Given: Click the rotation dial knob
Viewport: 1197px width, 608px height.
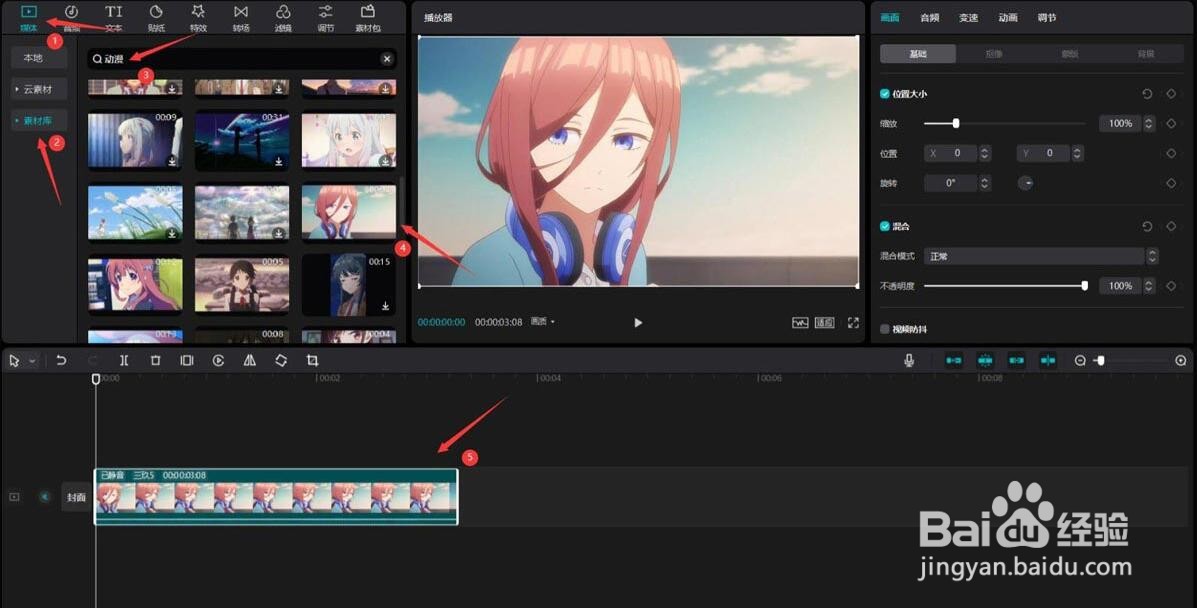Looking at the screenshot, I should (x=1026, y=183).
